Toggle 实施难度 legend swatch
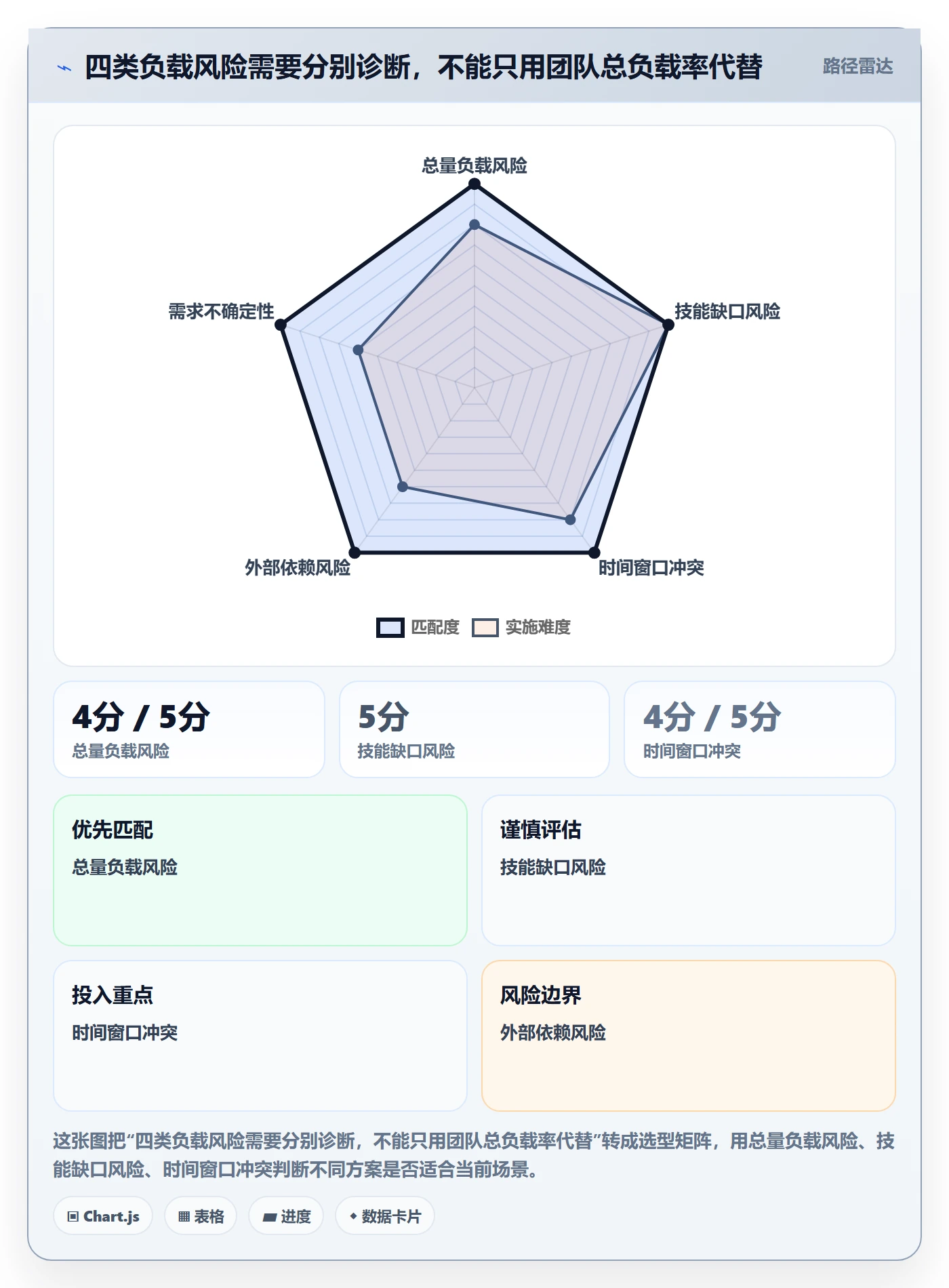The height and width of the screenshot is (1288, 949). [x=485, y=628]
